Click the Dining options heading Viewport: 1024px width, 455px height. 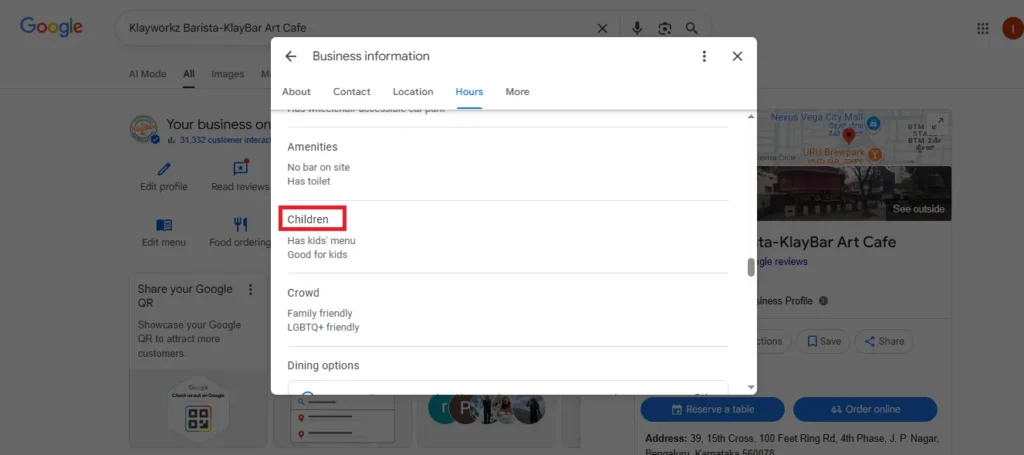(323, 366)
